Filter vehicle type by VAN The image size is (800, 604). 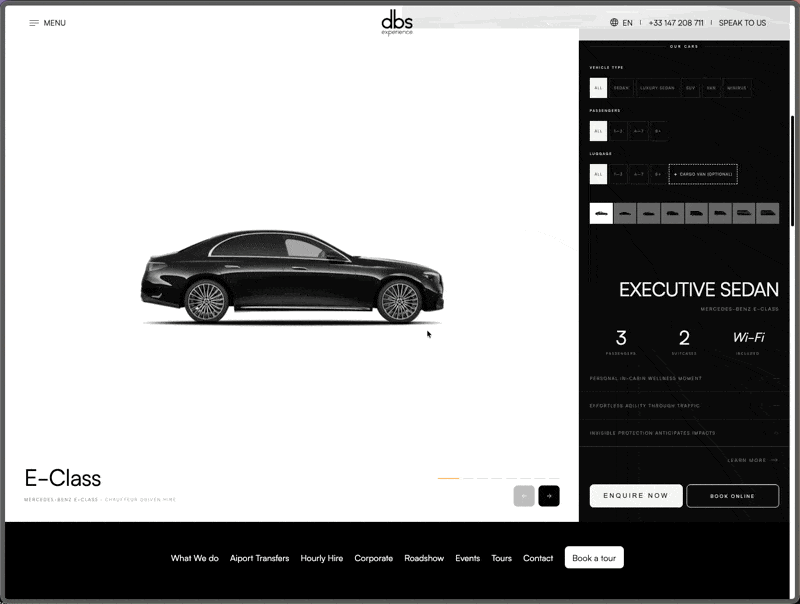711,88
